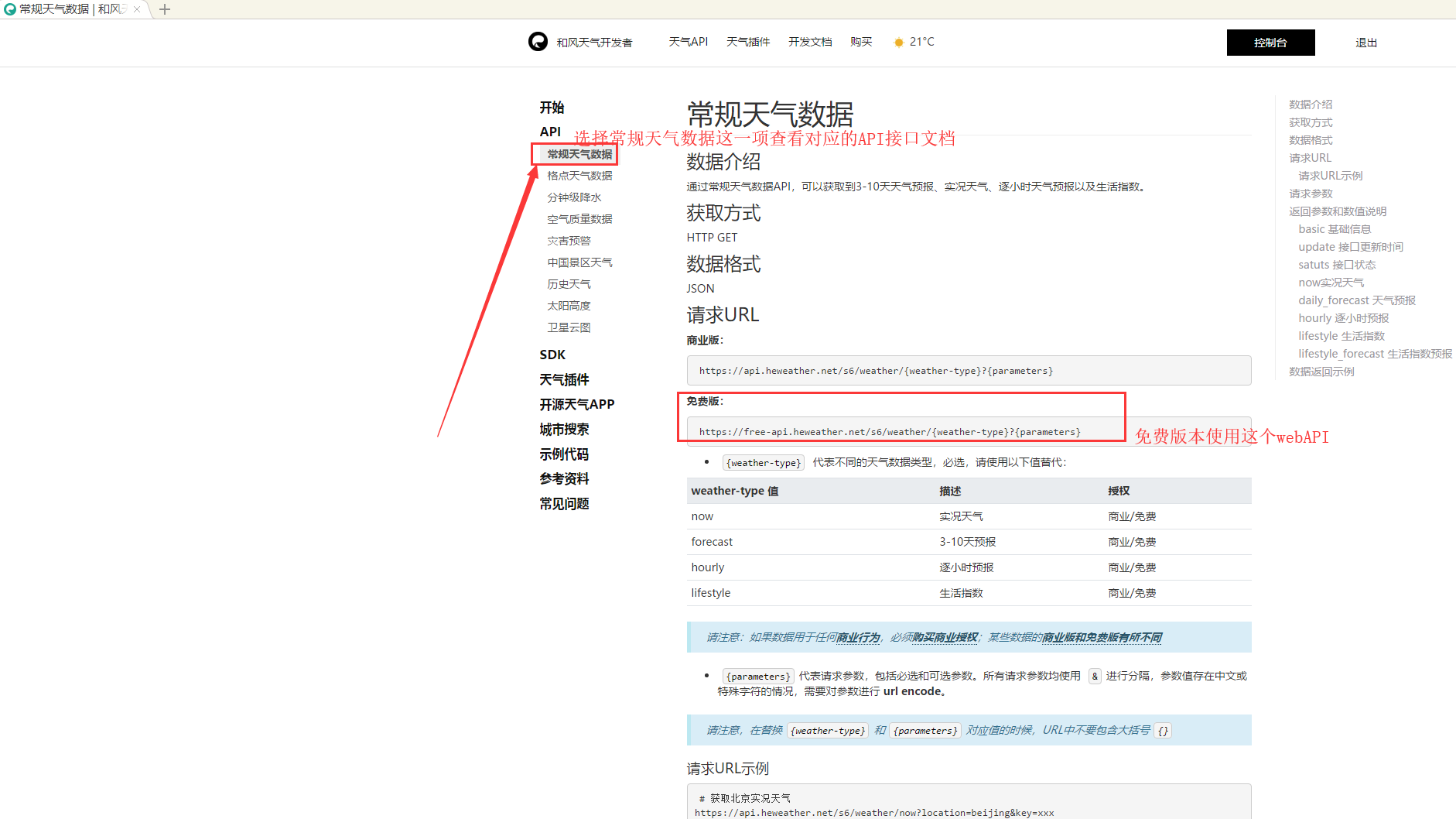Screen dimensions: 1456x819
Task: Jump to 请求参数 in the page outline
Action: point(1311,194)
